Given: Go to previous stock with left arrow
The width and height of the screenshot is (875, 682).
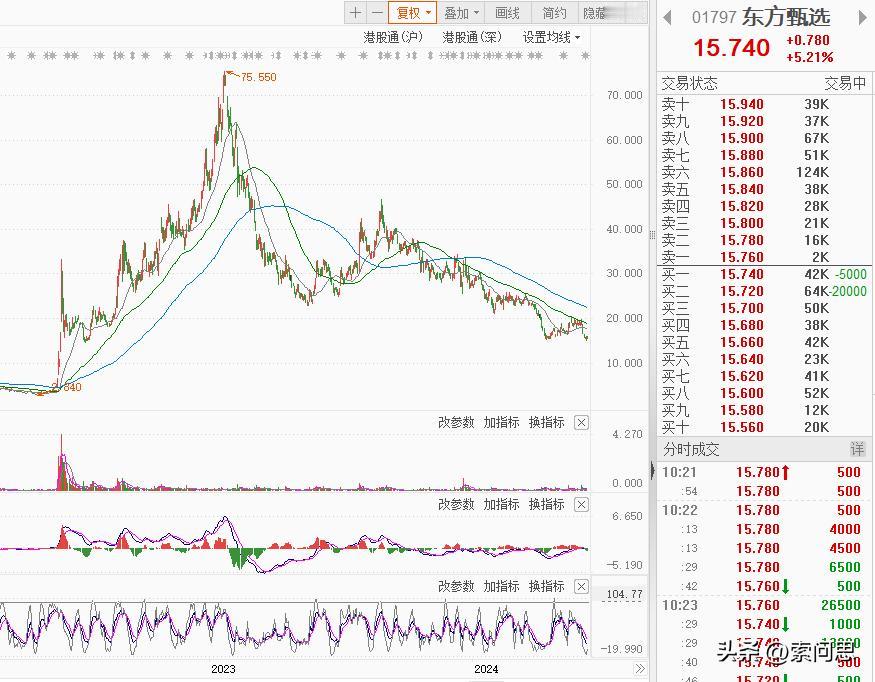Looking at the screenshot, I should point(667,17).
